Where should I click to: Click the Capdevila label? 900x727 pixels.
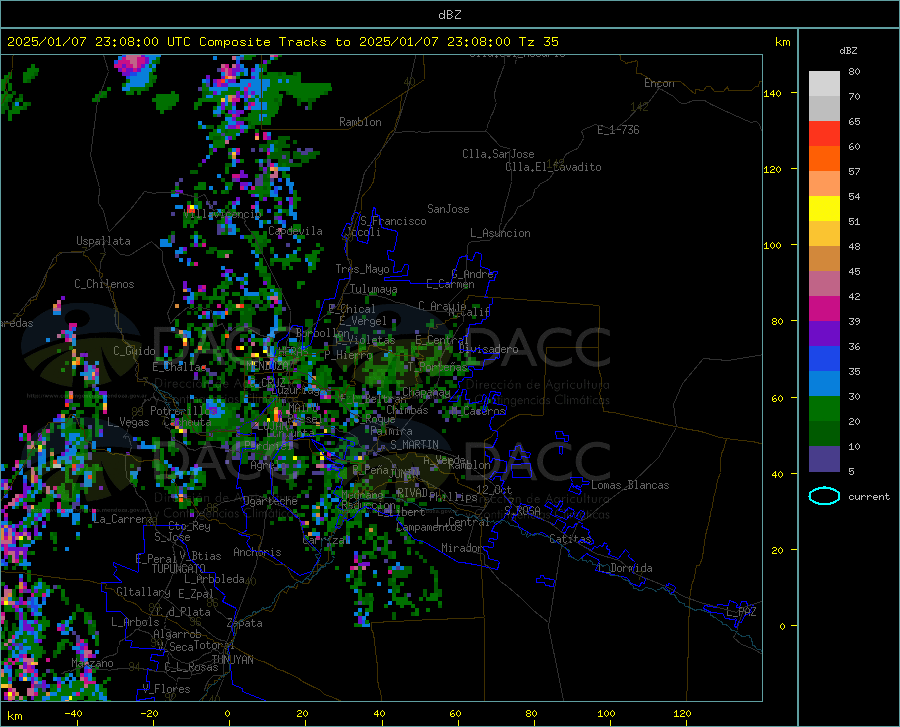(295, 231)
